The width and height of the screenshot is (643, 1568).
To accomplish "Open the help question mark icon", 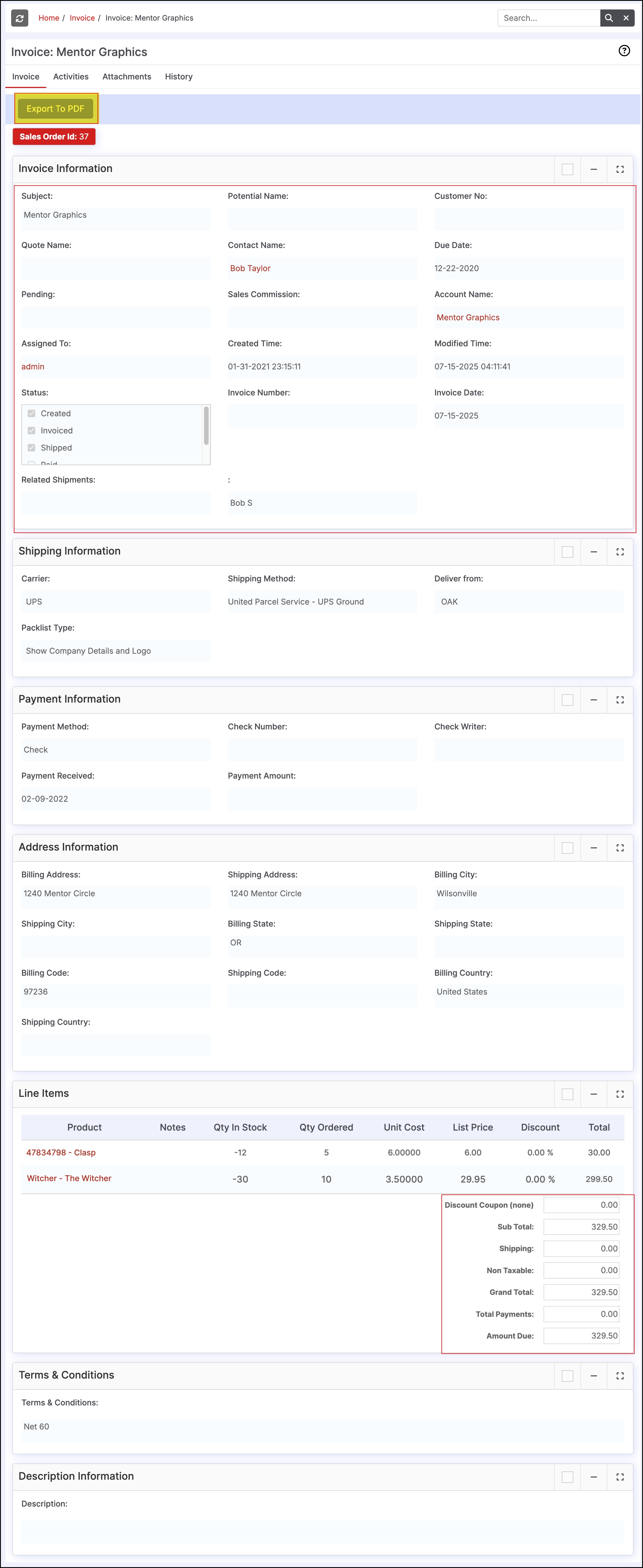I will pos(624,51).
